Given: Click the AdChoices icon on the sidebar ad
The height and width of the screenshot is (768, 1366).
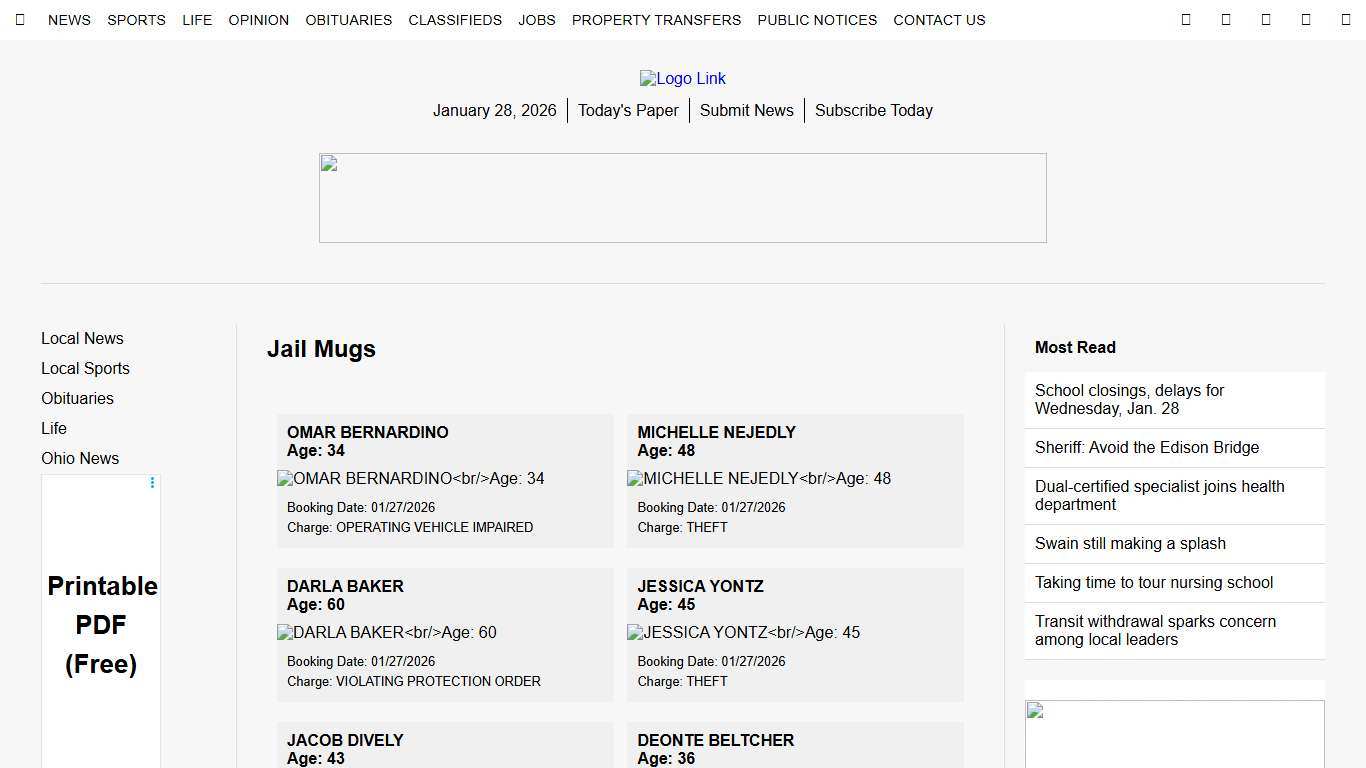Looking at the screenshot, I should tap(152, 483).
